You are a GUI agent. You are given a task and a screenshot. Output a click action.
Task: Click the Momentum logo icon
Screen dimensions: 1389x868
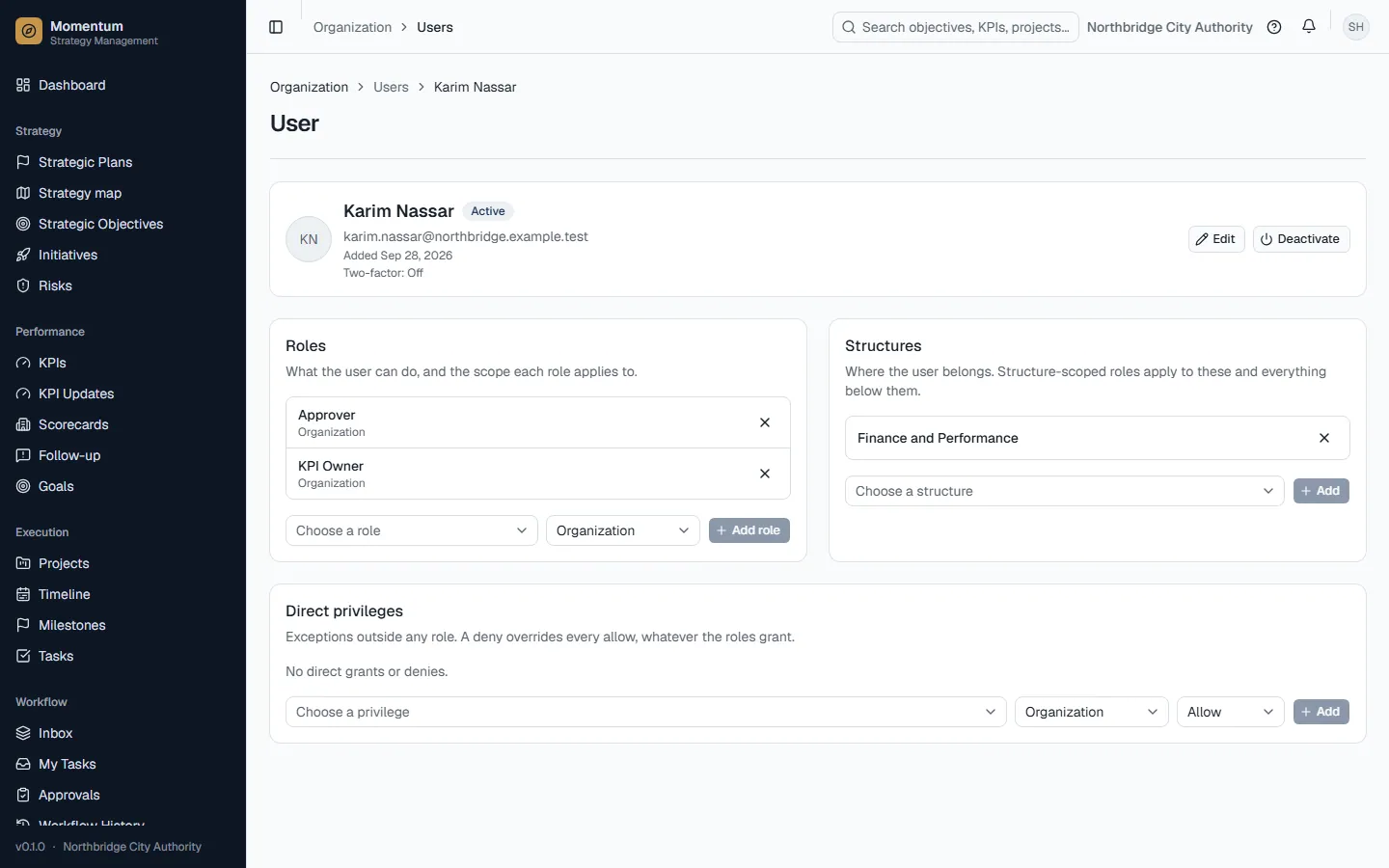[x=29, y=32]
